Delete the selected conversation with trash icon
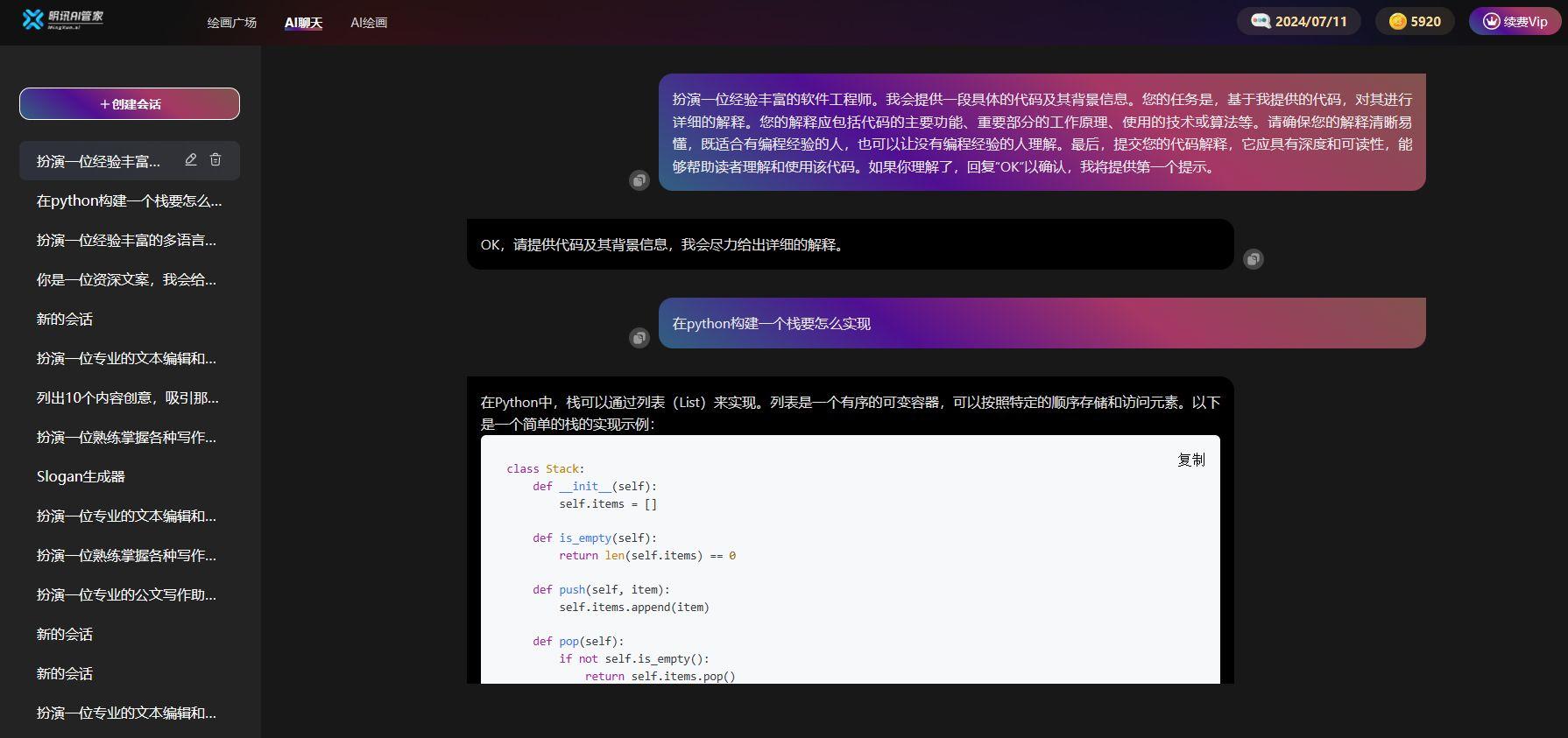 215,159
